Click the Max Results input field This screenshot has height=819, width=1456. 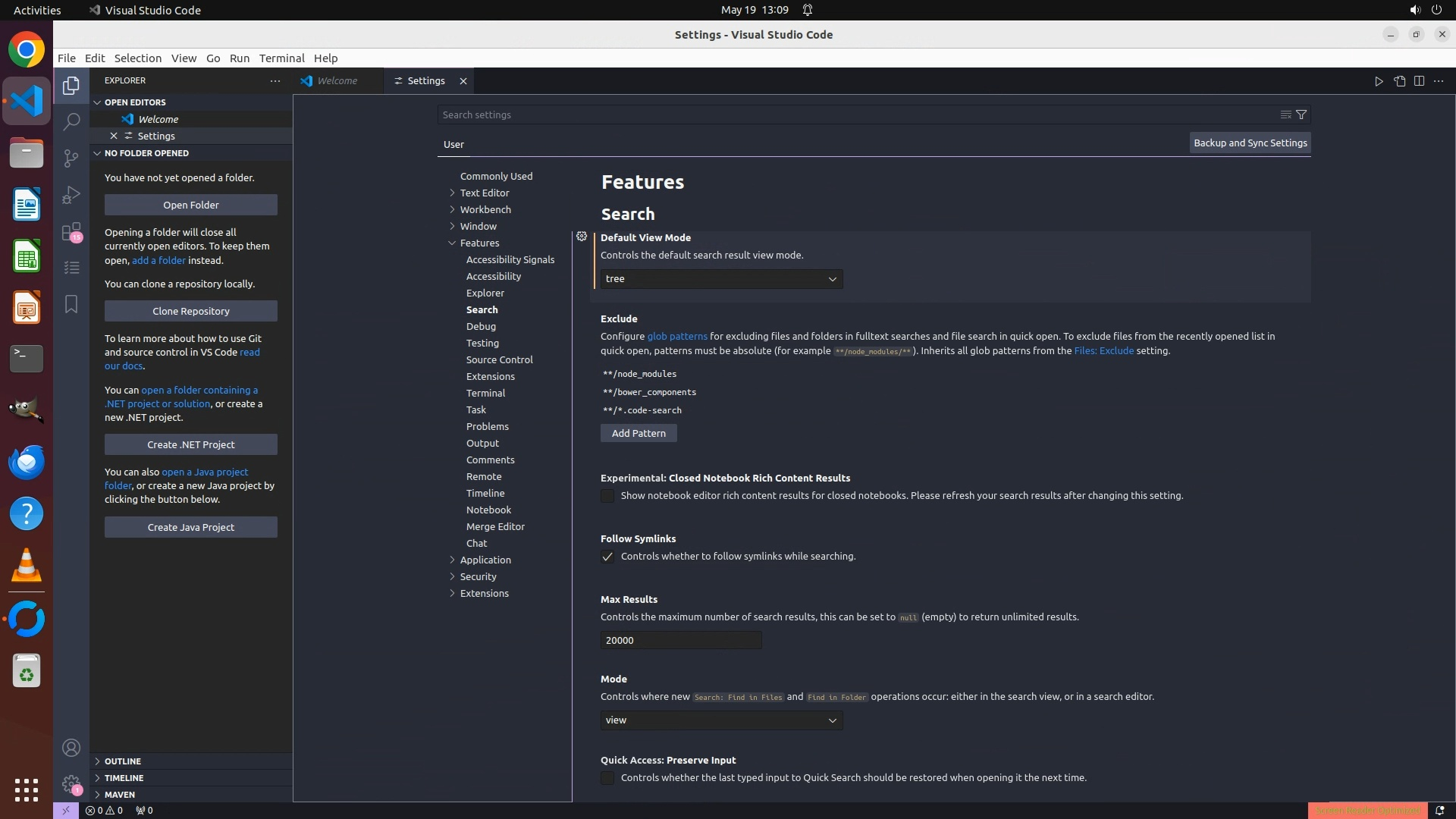[680, 641]
